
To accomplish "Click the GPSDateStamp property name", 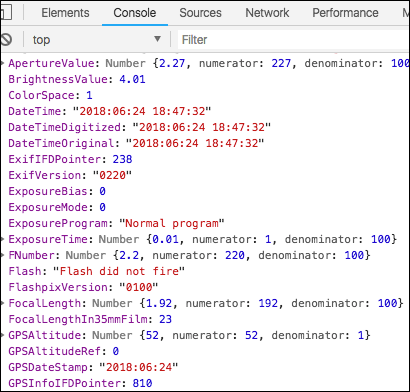I will pyautogui.click(x=48, y=367).
